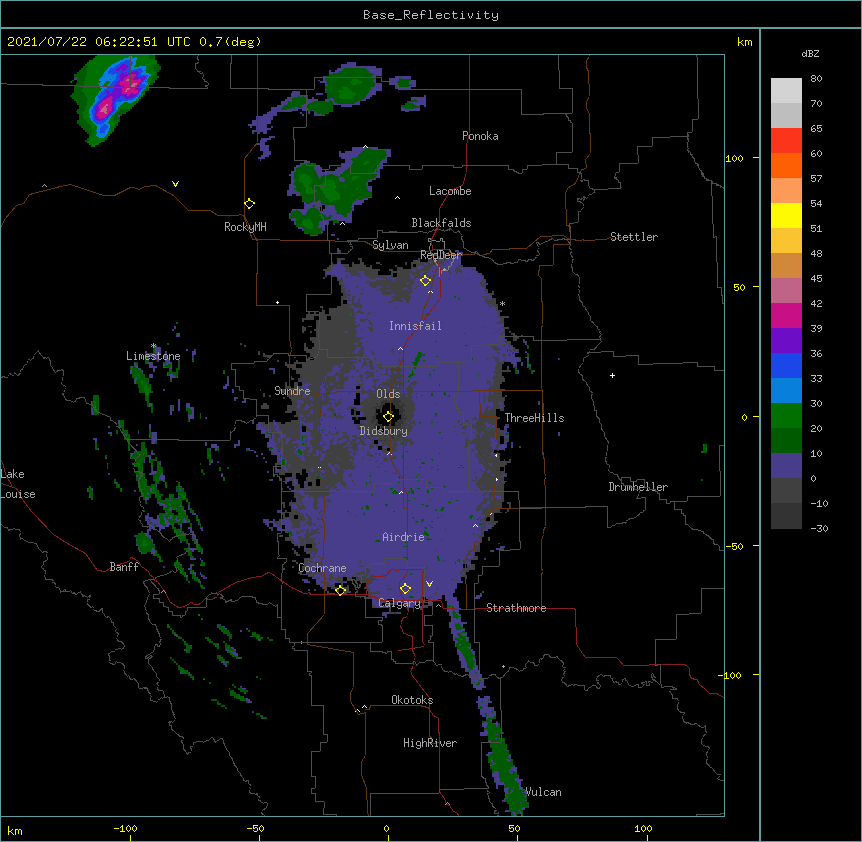
Task: Click the Olds city label
Action: (x=388, y=394)
